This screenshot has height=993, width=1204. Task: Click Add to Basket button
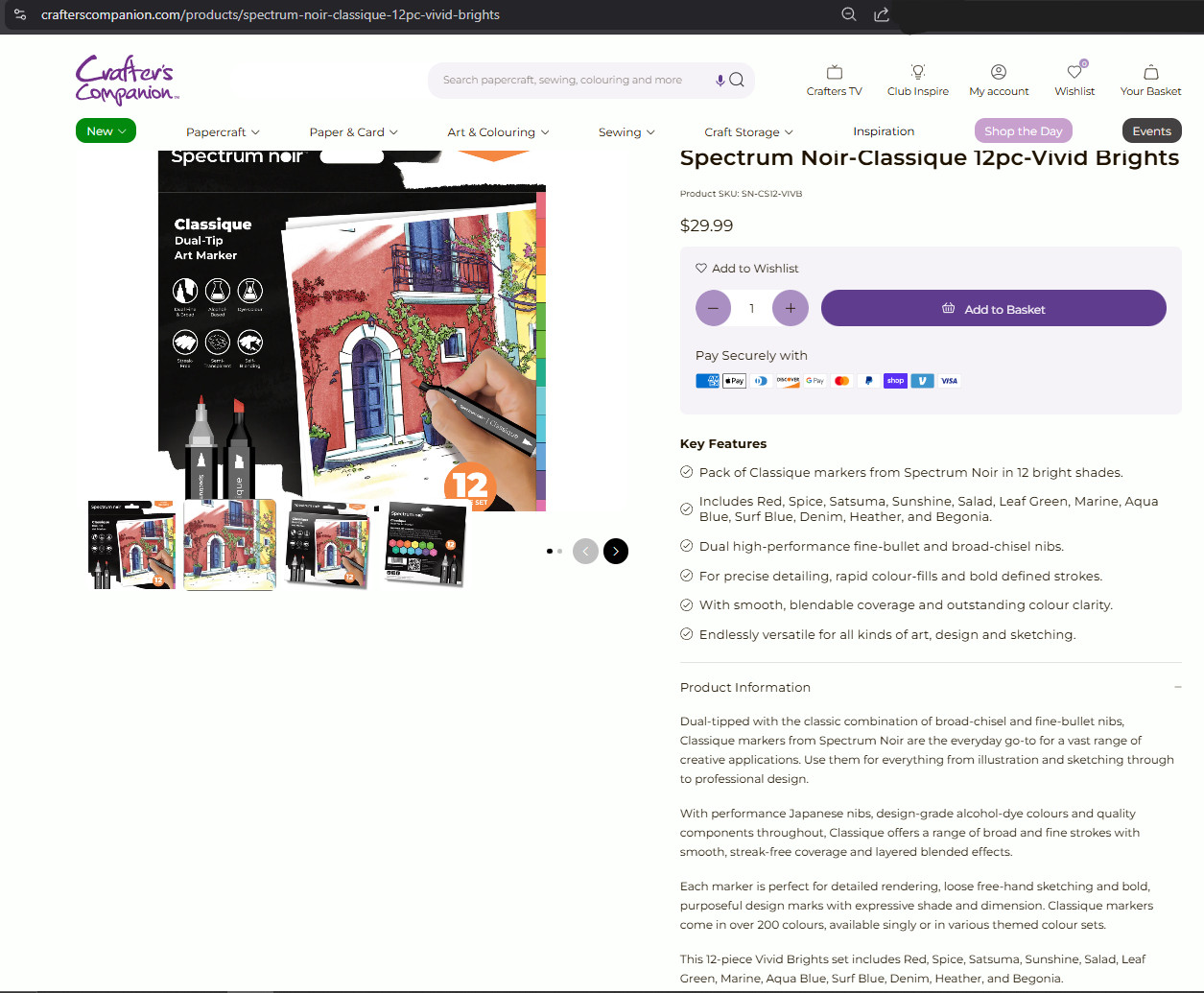click(x=994, y=308)
